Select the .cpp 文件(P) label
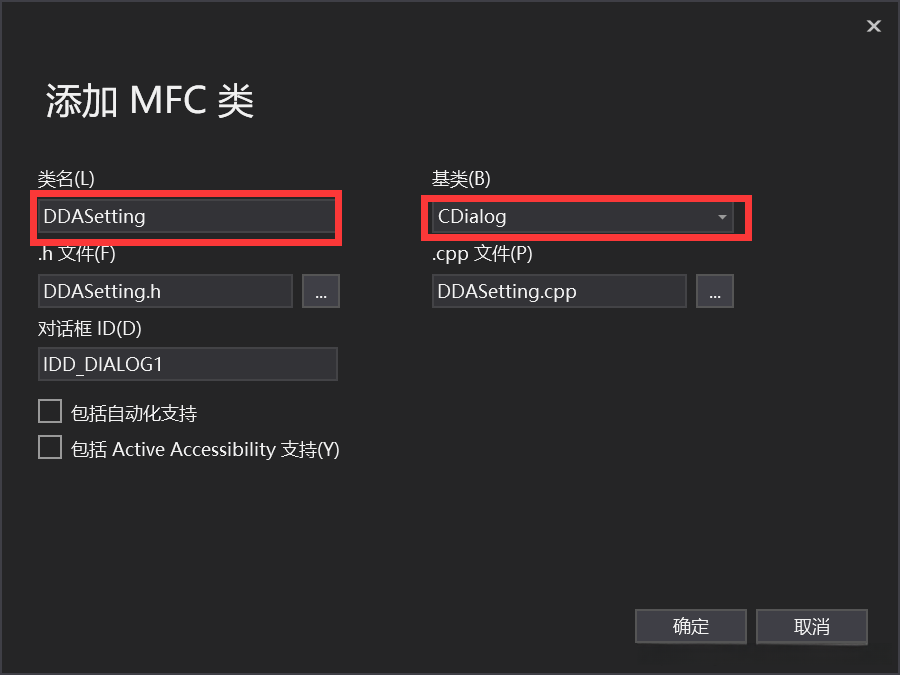 click(x=482, y=254)
